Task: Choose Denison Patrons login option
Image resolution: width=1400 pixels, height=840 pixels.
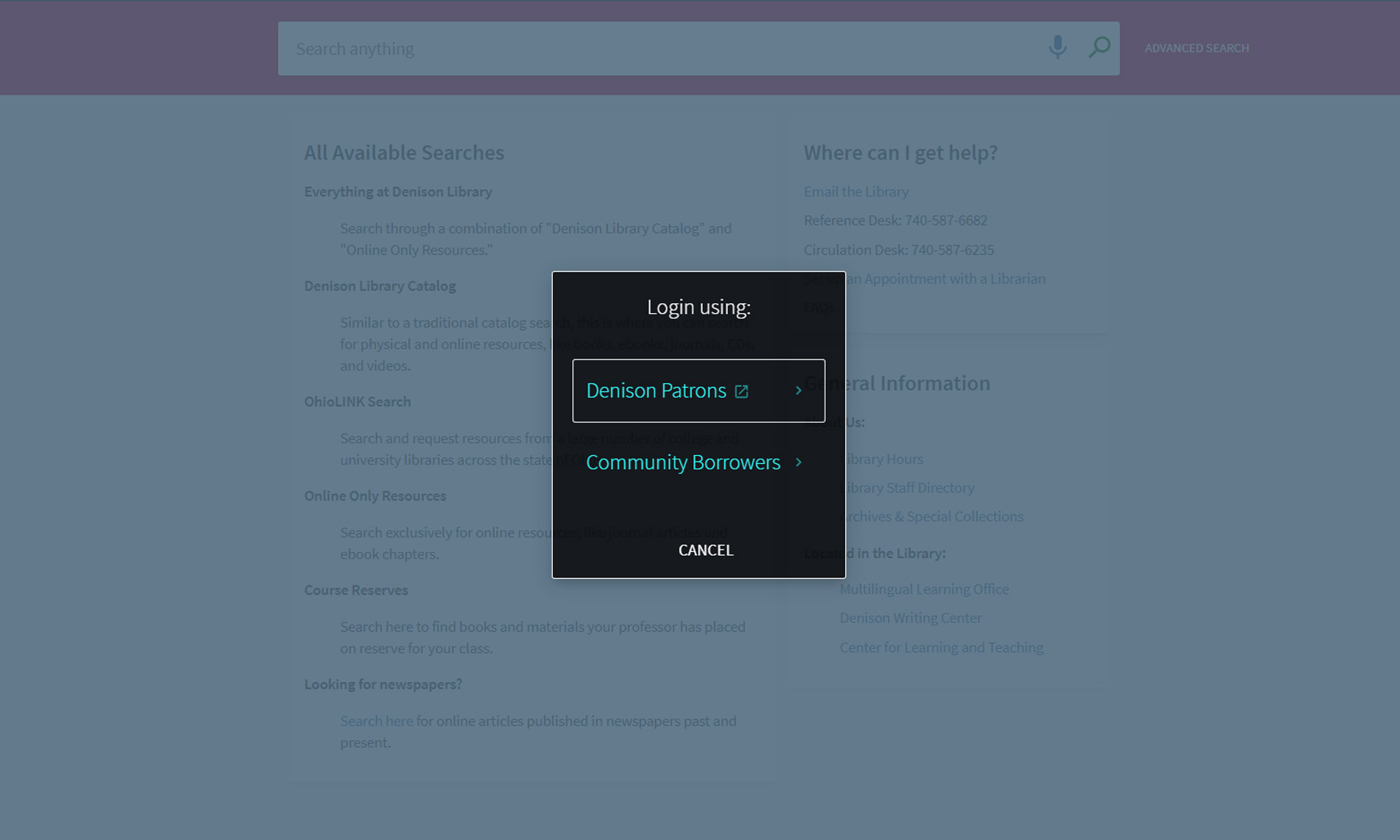Action: 699,391
